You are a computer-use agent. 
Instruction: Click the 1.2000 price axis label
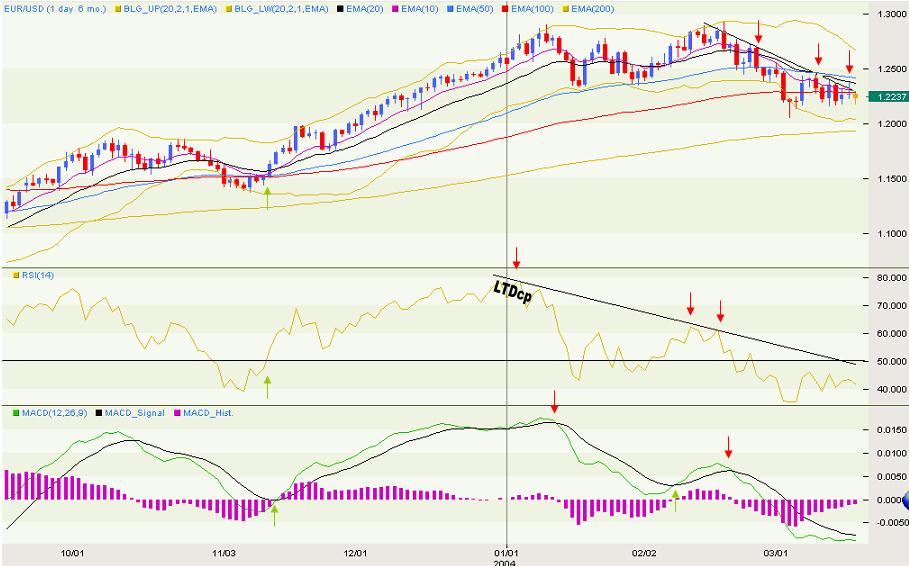[x=893, y=124]
